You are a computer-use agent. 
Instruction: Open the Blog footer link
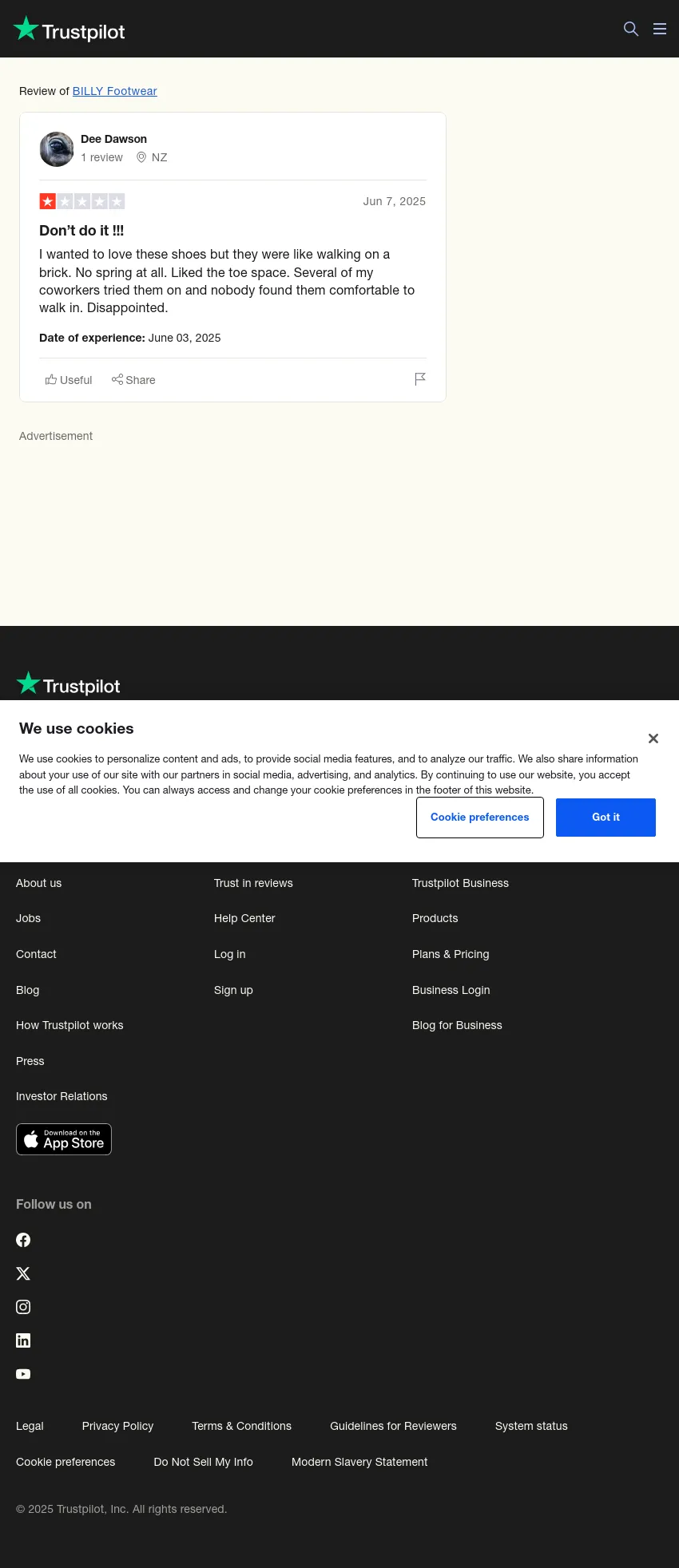(28, 990)
